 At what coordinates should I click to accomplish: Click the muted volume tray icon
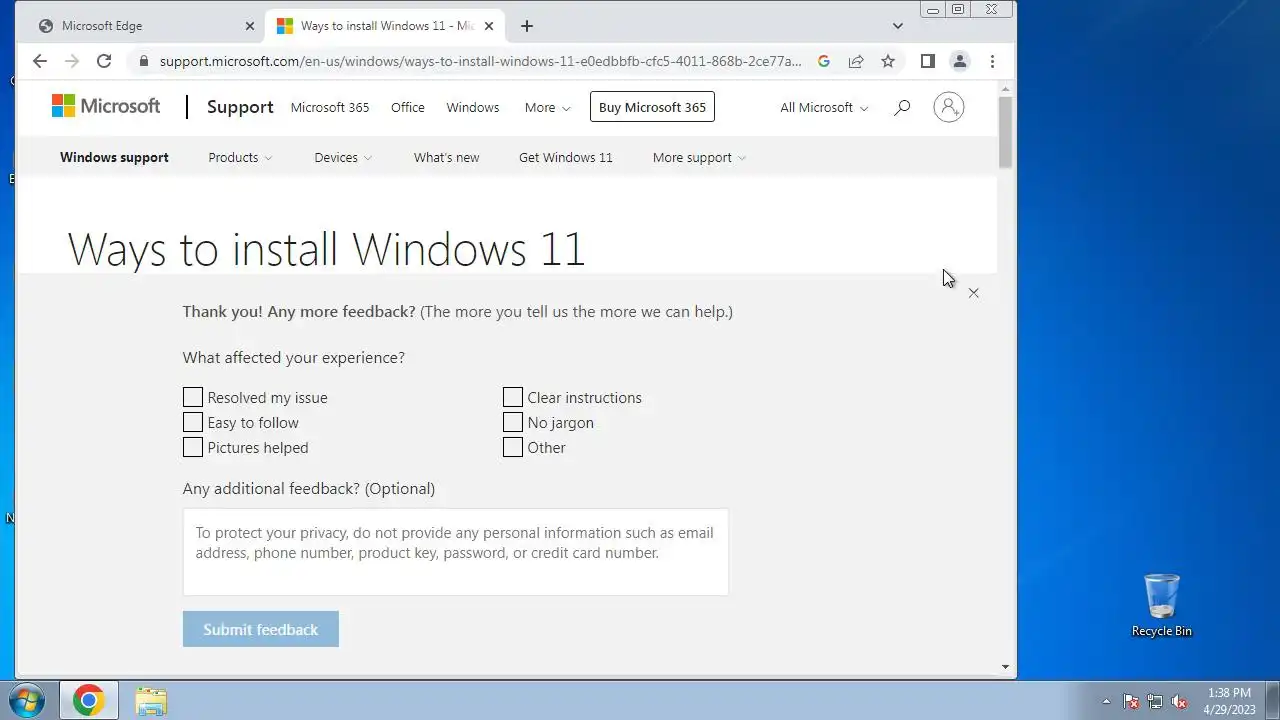[x=1179, y=701]
